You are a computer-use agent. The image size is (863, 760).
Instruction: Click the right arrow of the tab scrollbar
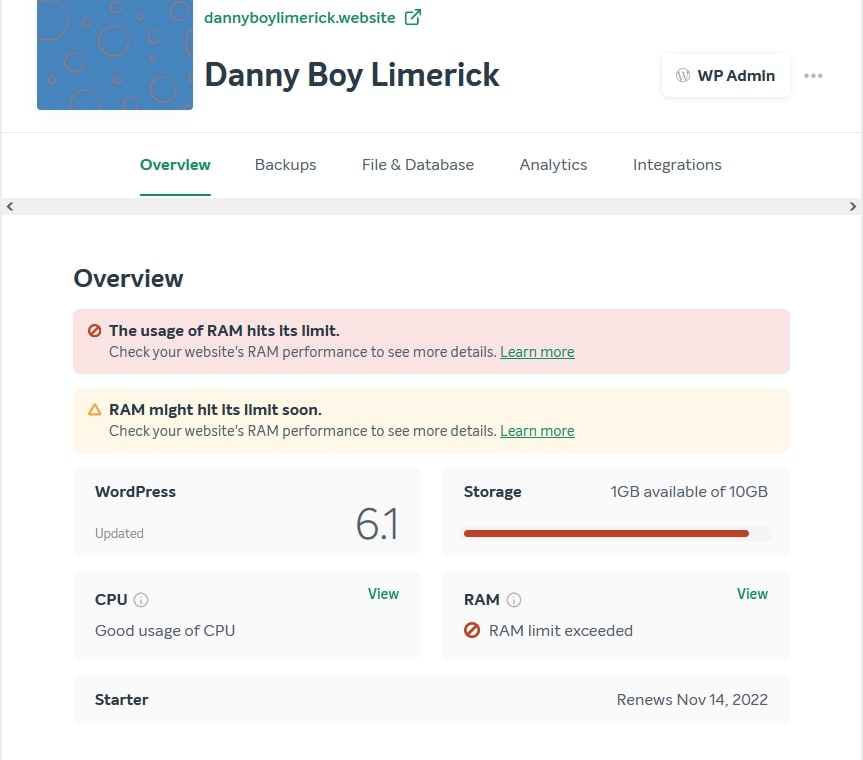pyautogui.click(x=853, y=206)
